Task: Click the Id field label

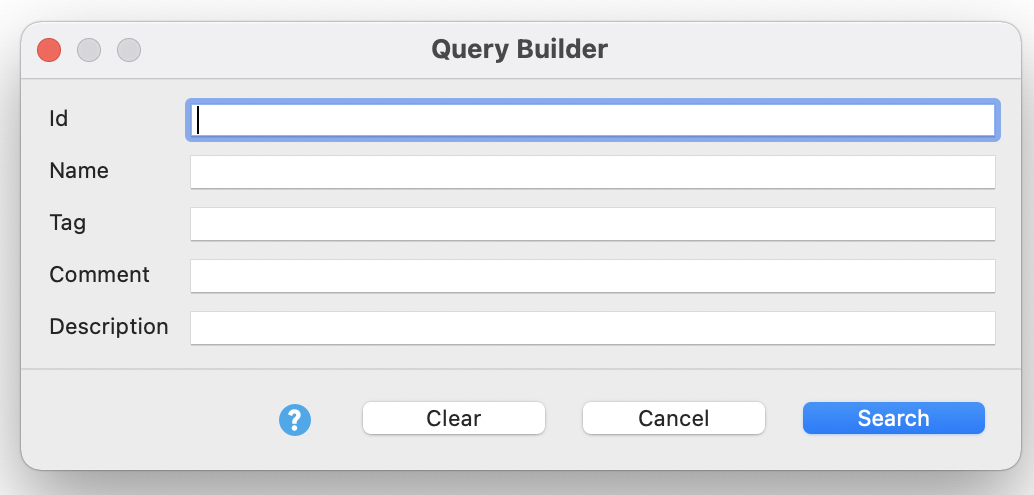Action: point(59,118)
